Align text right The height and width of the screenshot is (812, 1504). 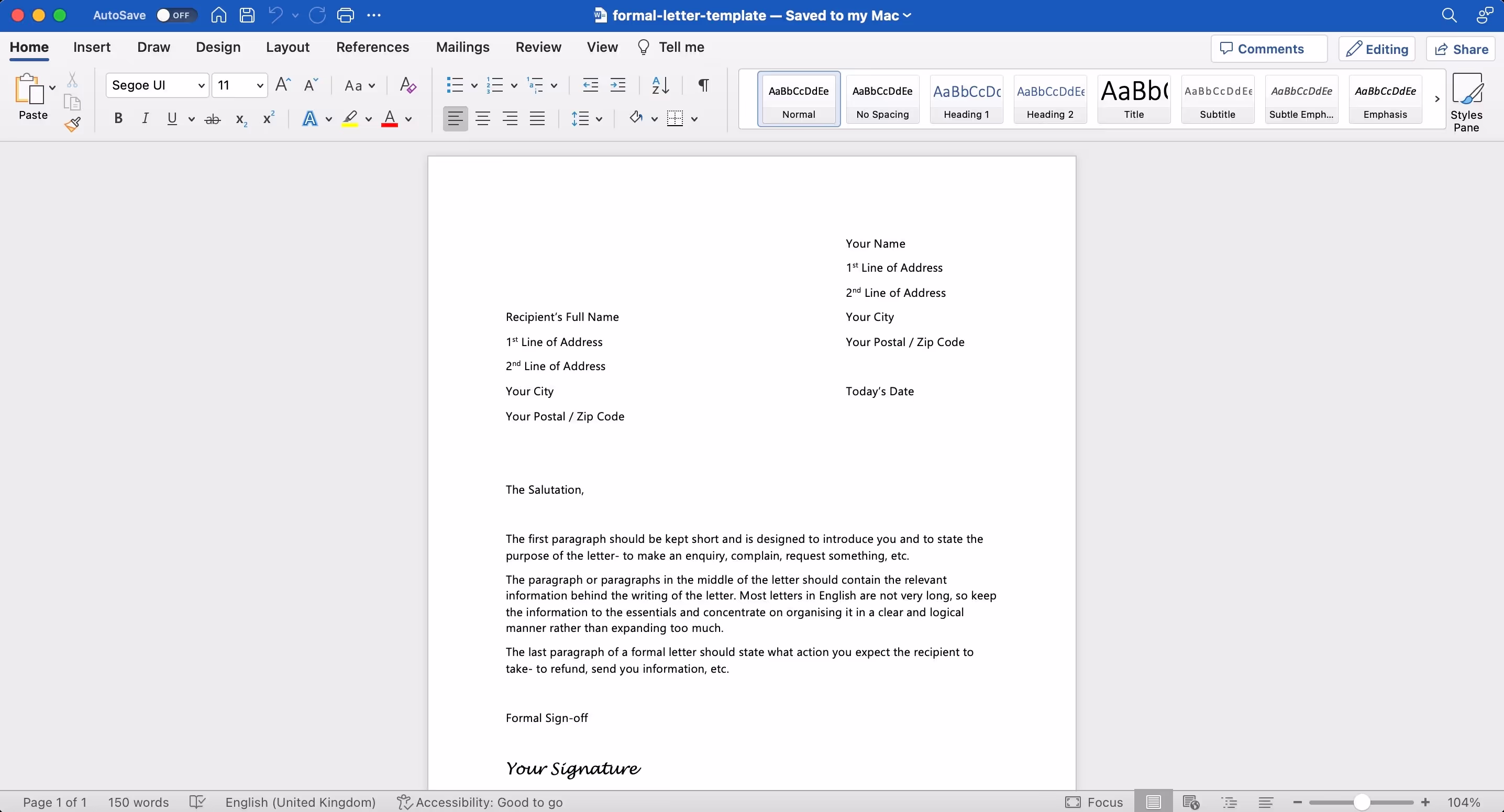pyautogui.click(x=510, y=118)
